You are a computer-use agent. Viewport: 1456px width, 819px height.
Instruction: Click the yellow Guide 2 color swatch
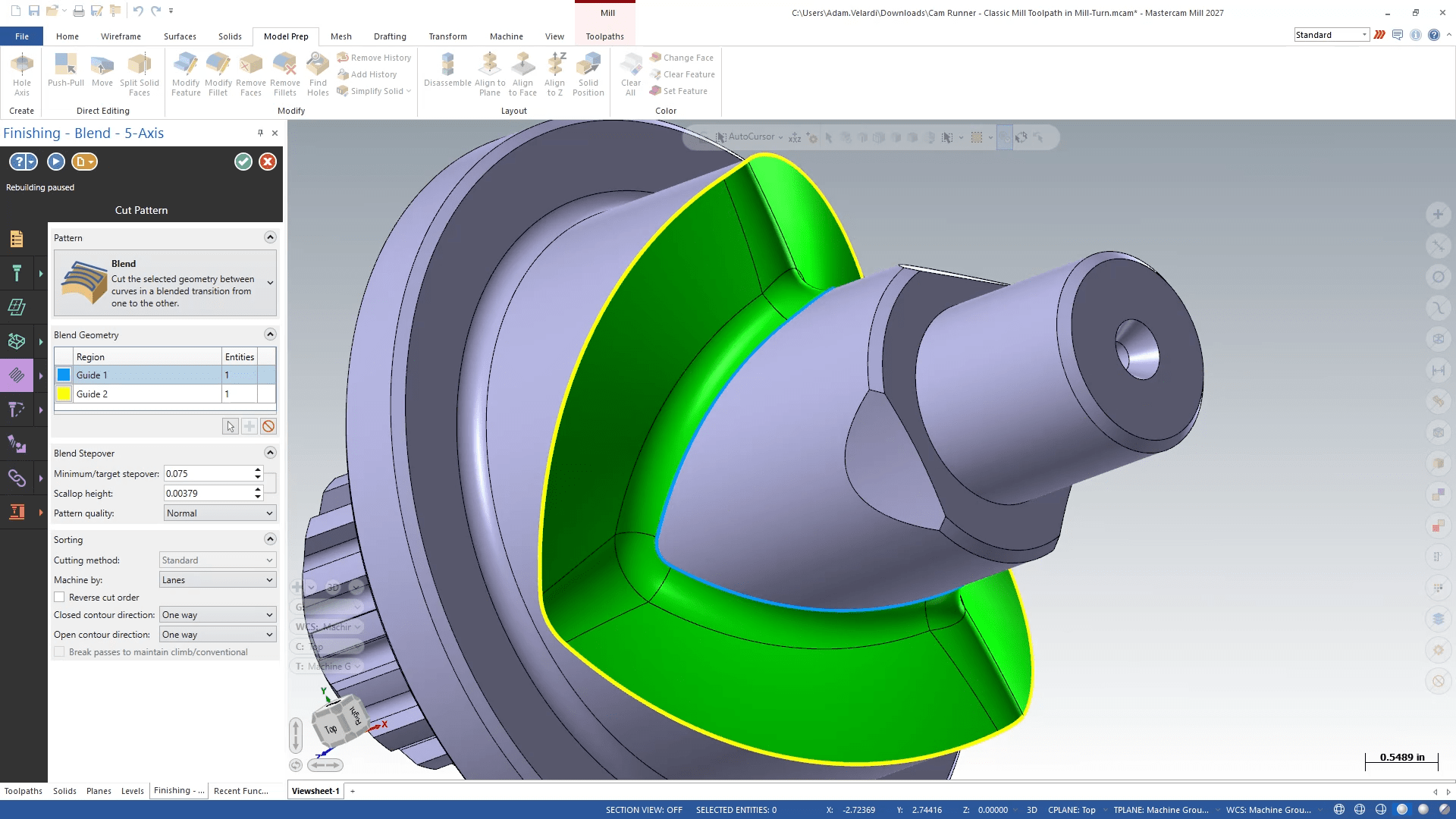(64, 394)
